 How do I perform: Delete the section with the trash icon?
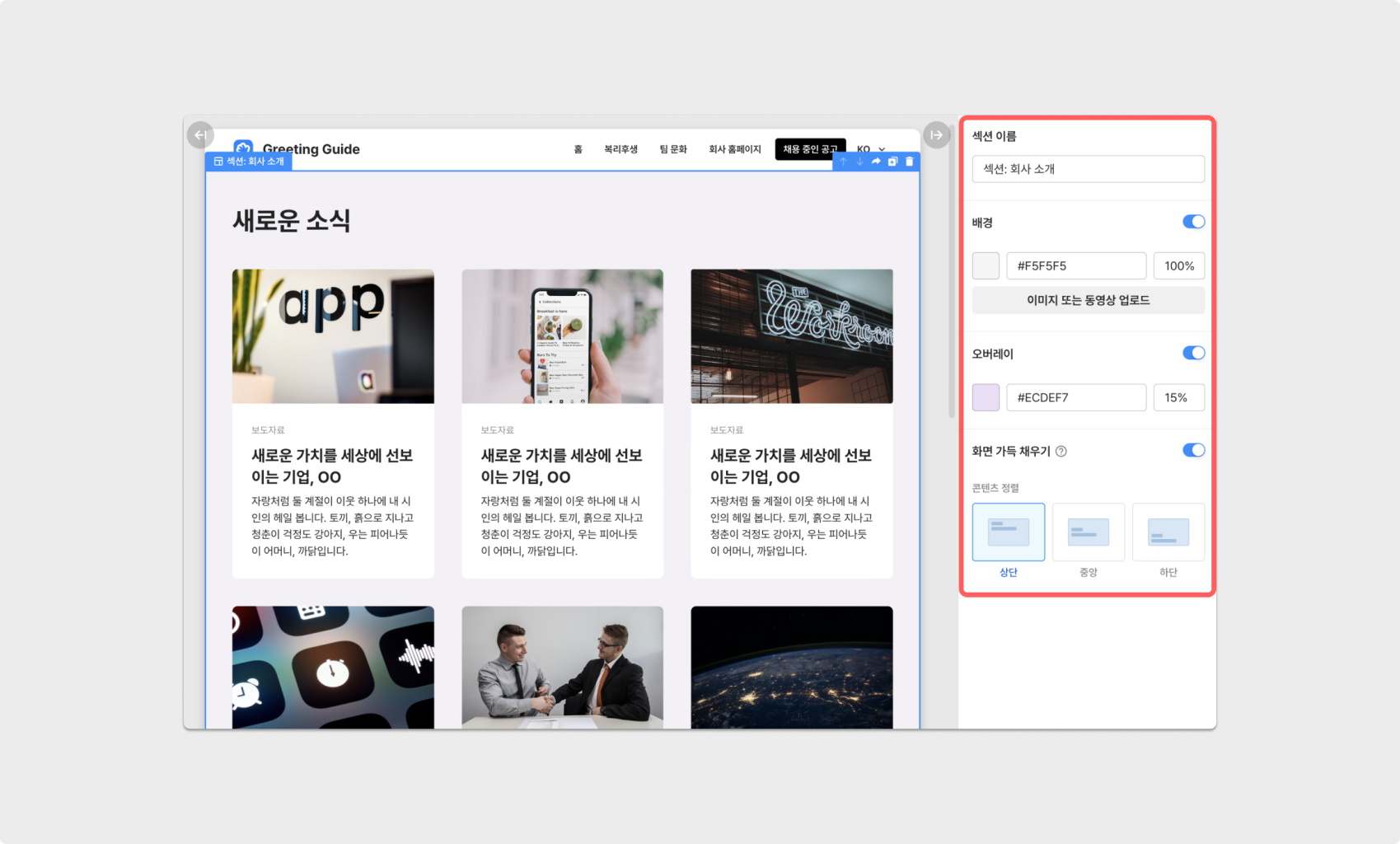(909, 162)
